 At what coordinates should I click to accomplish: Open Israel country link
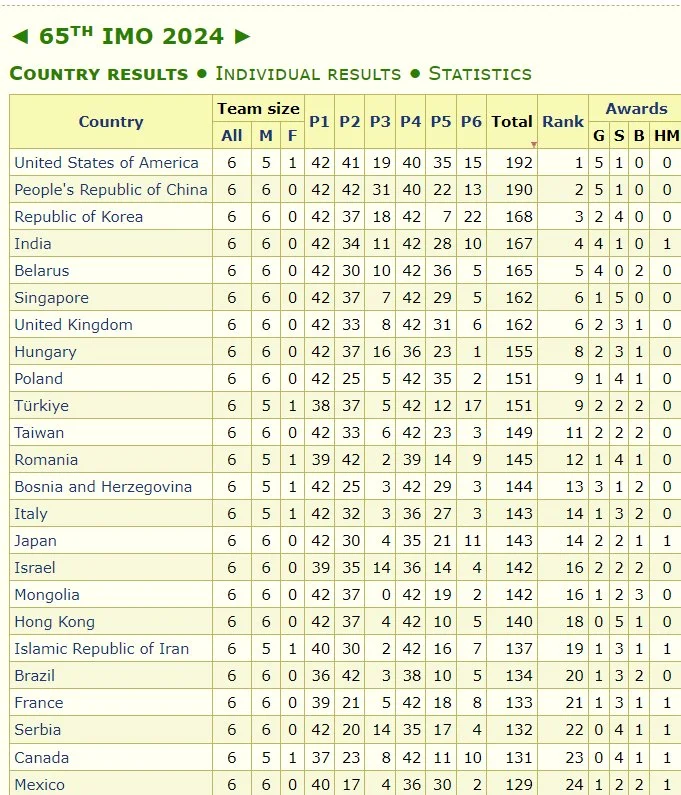coord(34,567)
